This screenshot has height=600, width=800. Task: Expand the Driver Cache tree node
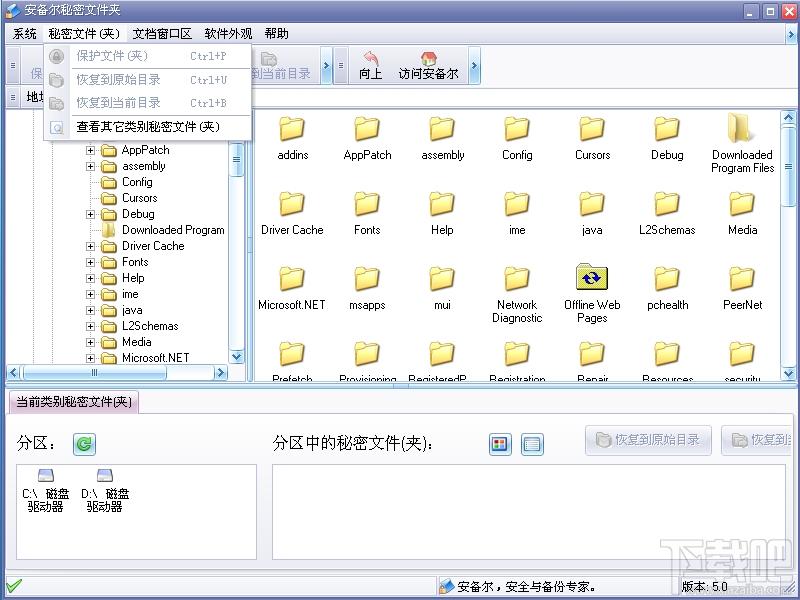coord(90,246)
